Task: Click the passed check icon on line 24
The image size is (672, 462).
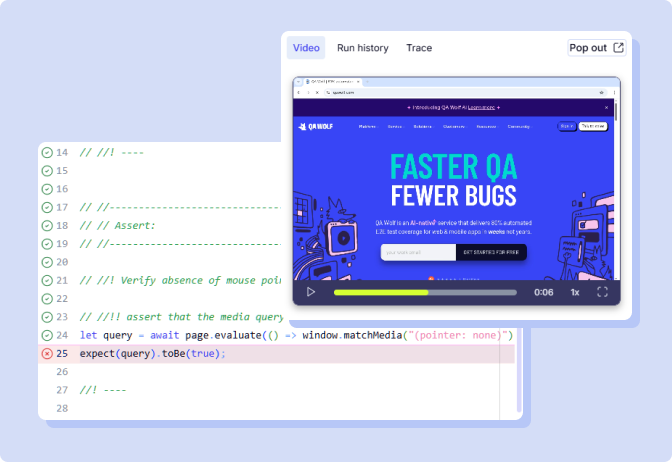Action: 47,335
